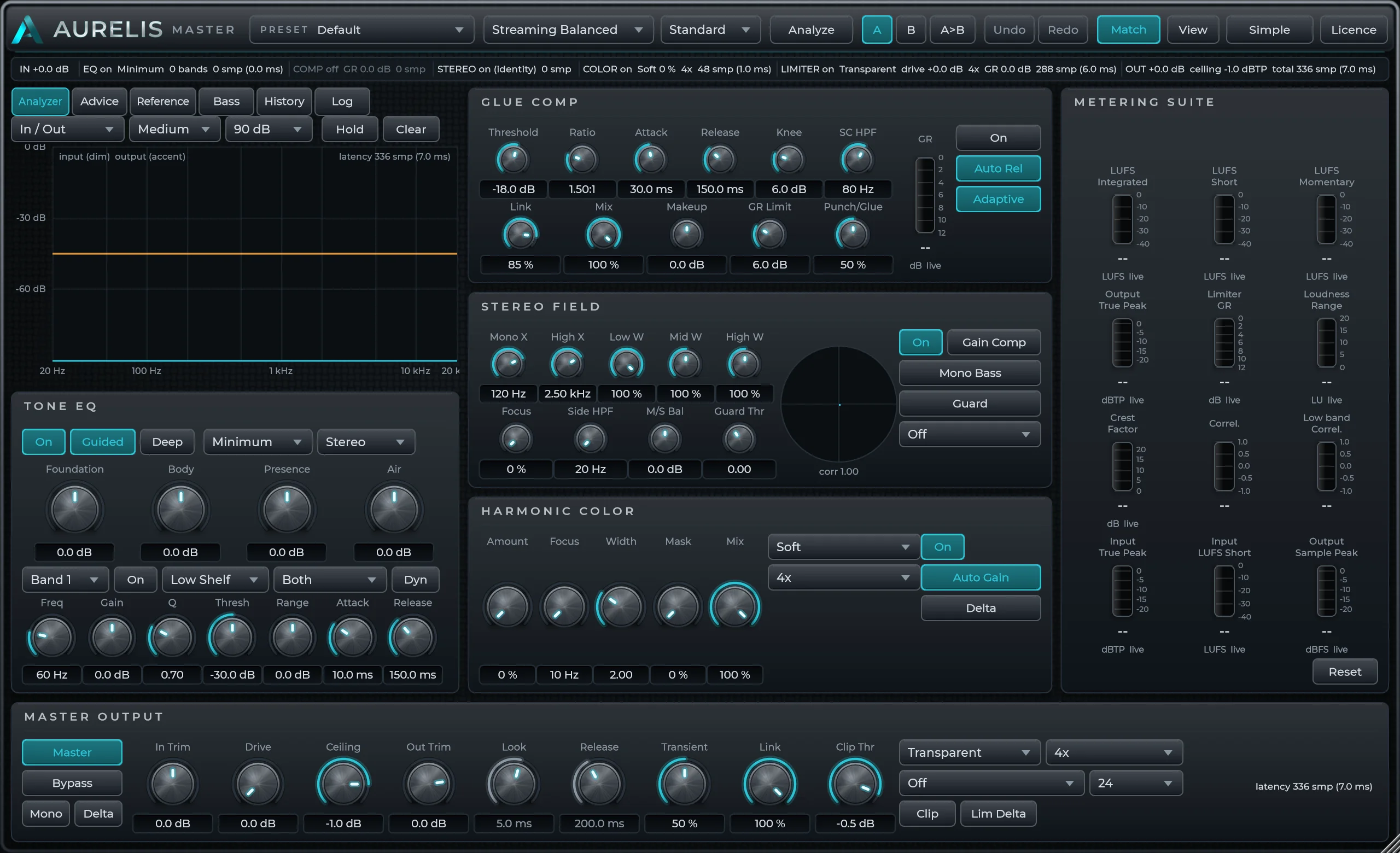1400x853 pixels.
Task: Toggle the Match button
Action: coord(1128,30)
